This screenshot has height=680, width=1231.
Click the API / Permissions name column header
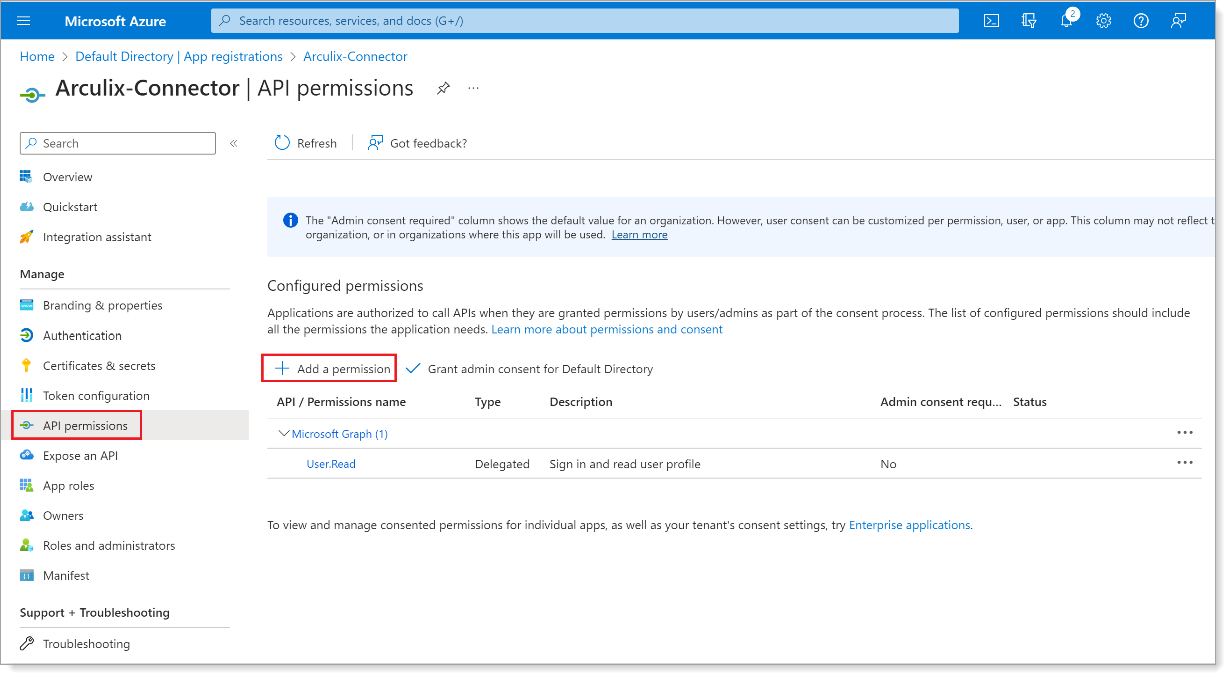click(x=341, y=402)
